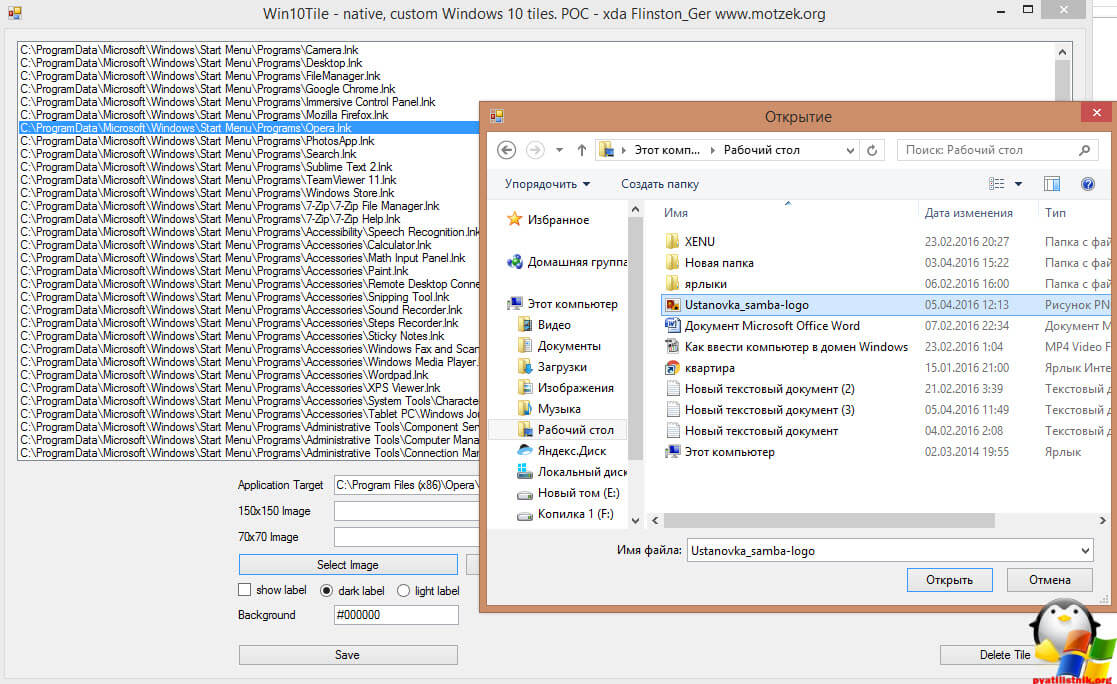Open the help question mark icon
The height and width of the screenshot is (684, 1117).
point(1087,184)
